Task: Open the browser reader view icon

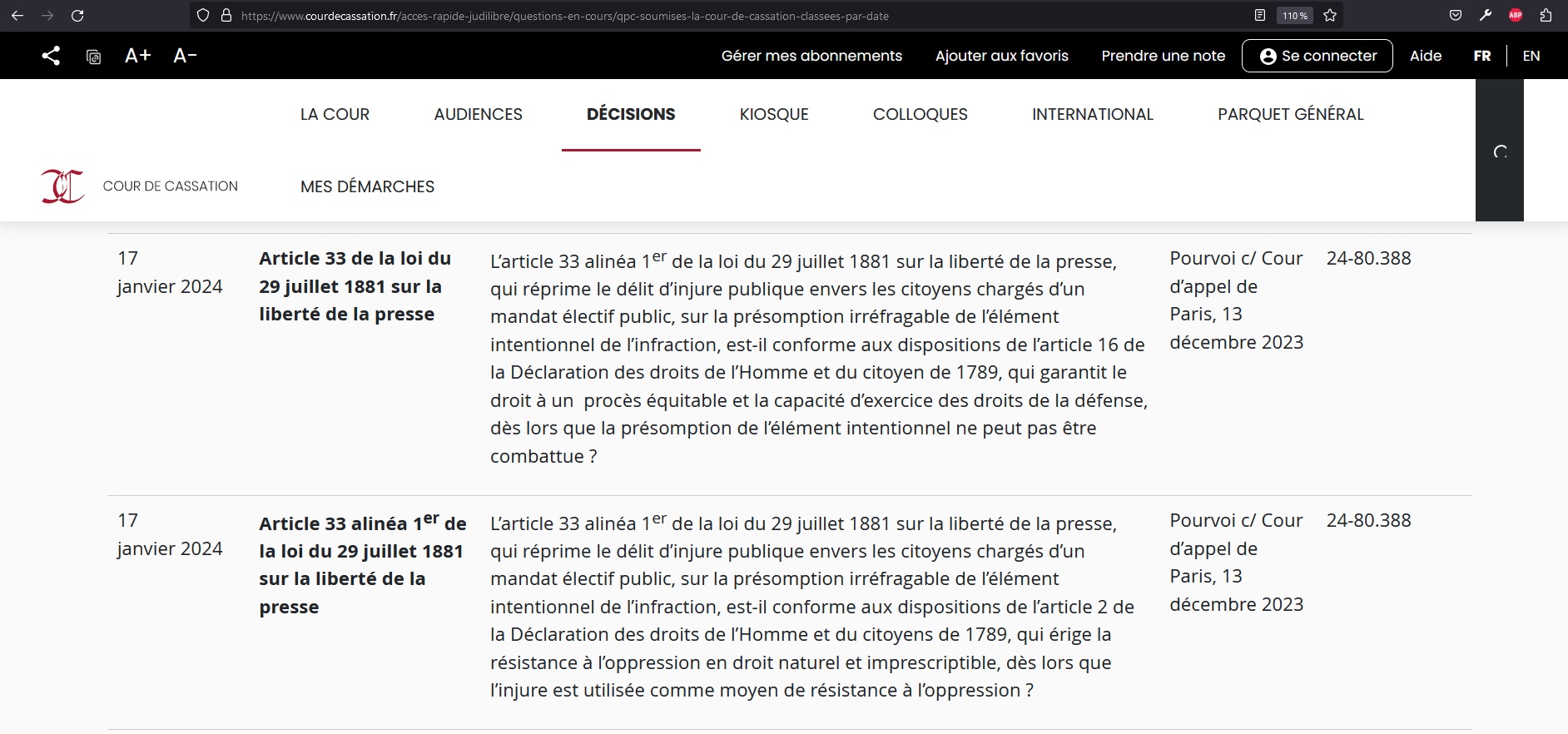Action: [x=1260, y=15]
